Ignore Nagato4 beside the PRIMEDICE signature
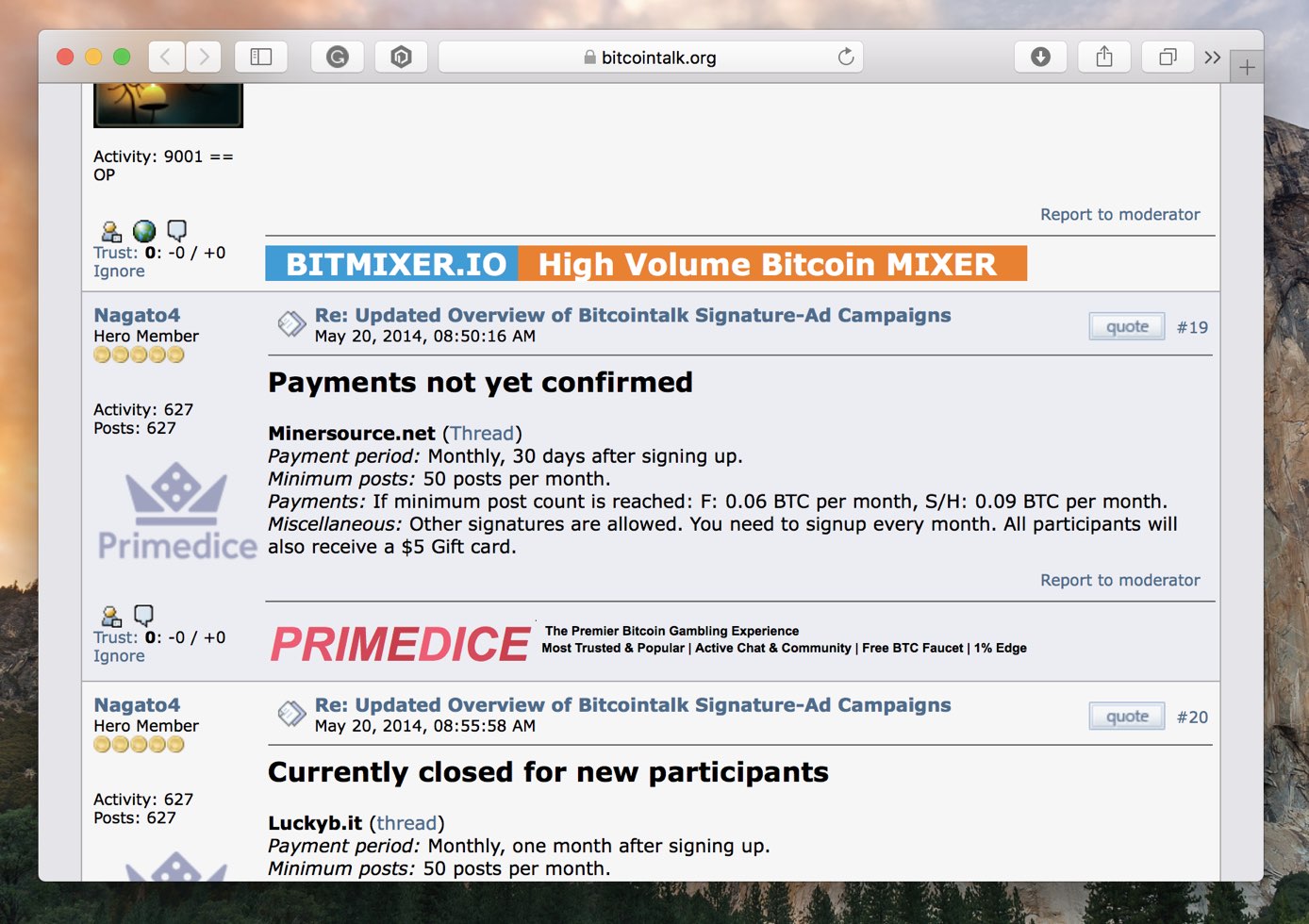The width and height of the screenshot is (1309, 924). click(x=119, y=656)
